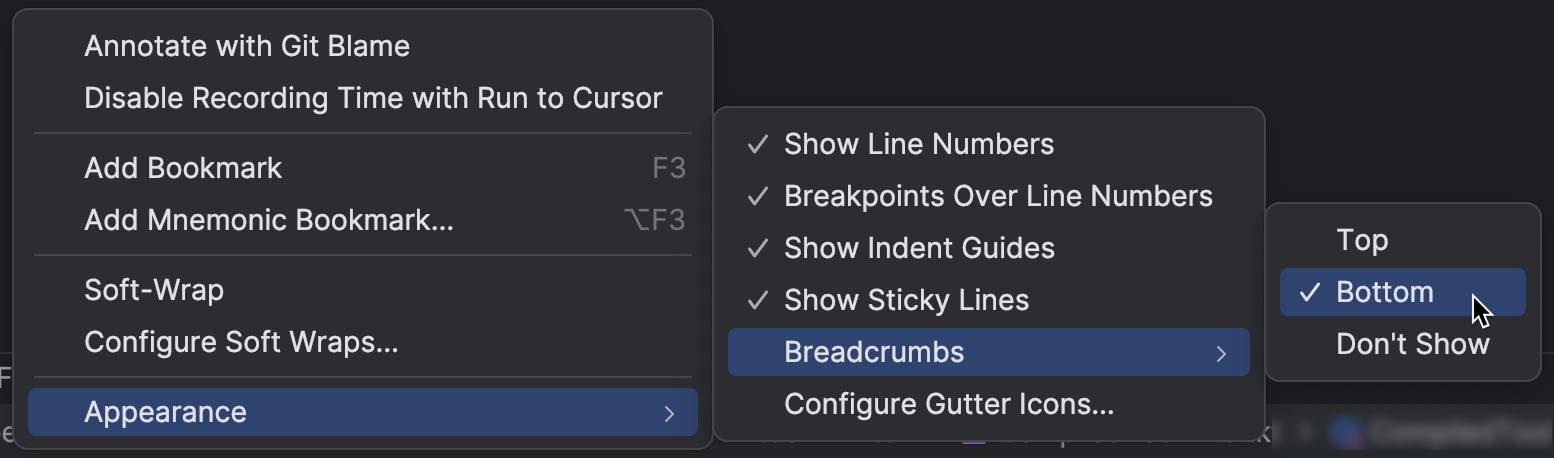Screen dimensions: 1554x458
Task: Set breadcrumbs position to Top
Action: point(1362,240)
